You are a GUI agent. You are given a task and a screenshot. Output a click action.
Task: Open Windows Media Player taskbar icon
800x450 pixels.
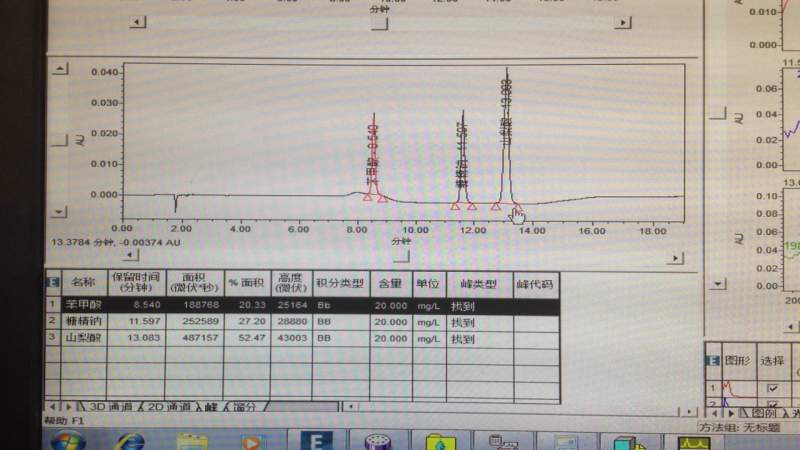pos(251,442)
